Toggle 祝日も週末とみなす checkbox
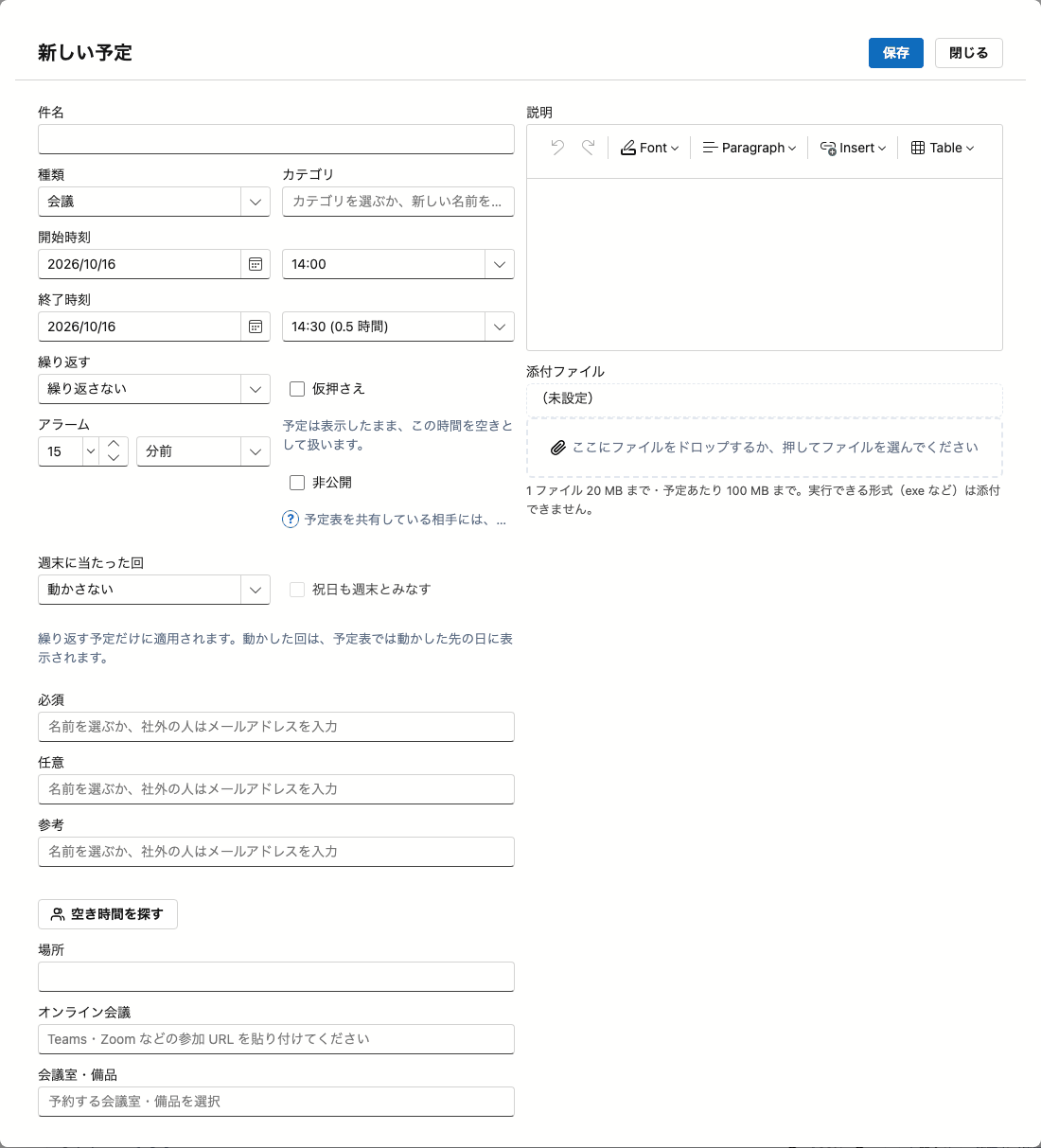 [297, 590]
